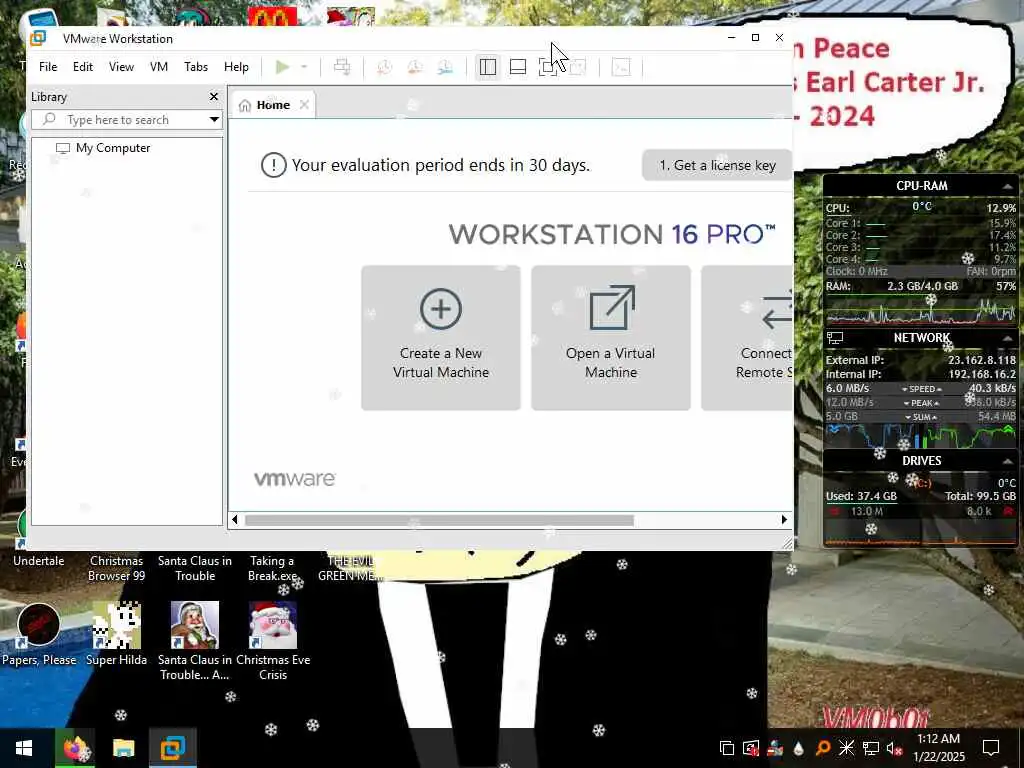Collapse the CPU-RAM widget section

click(1007, 186)
